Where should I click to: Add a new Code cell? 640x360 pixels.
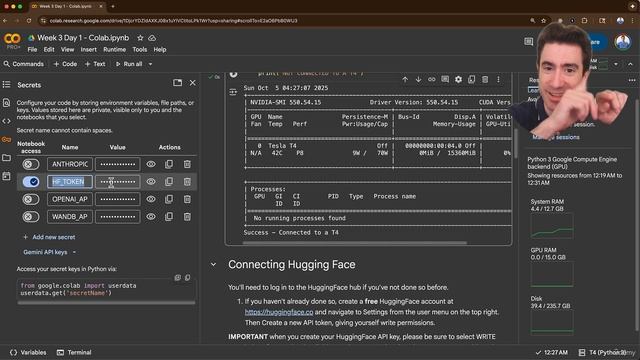pos(65,64)
